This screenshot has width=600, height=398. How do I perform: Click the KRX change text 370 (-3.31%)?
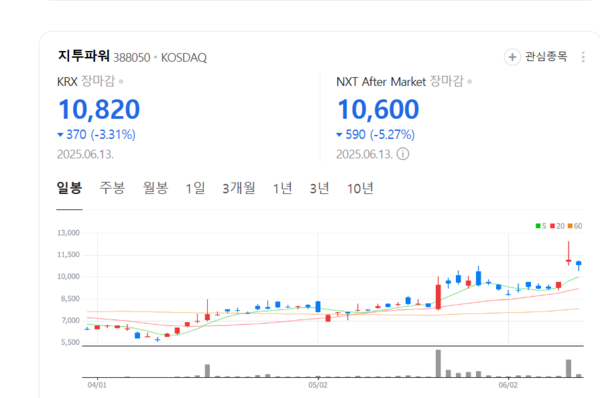point(96,135)
